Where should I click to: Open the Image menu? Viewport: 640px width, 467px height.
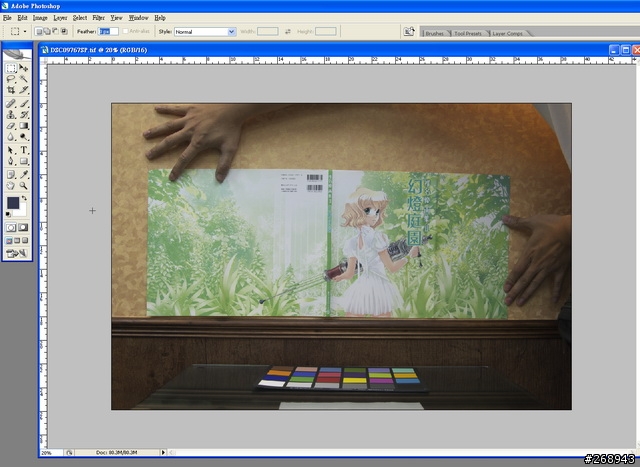(x=40, y=18)
